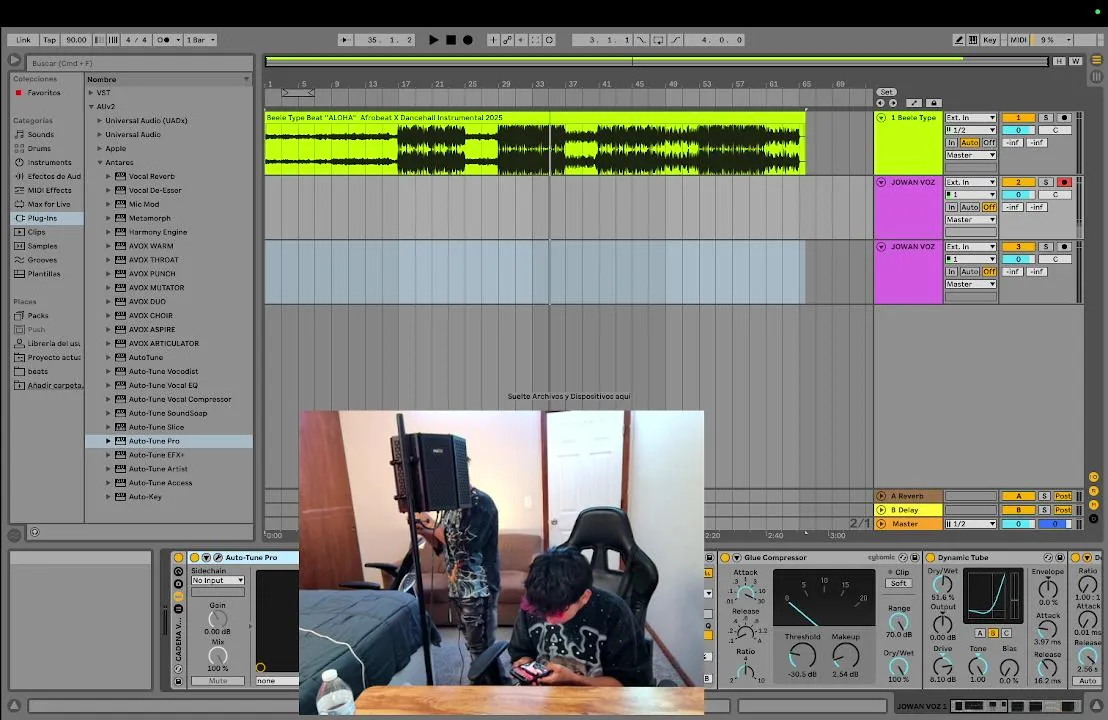Viewport: 1108px width, 720px height.
Task: Toggle the W width optimize button
Action: 1075,61
